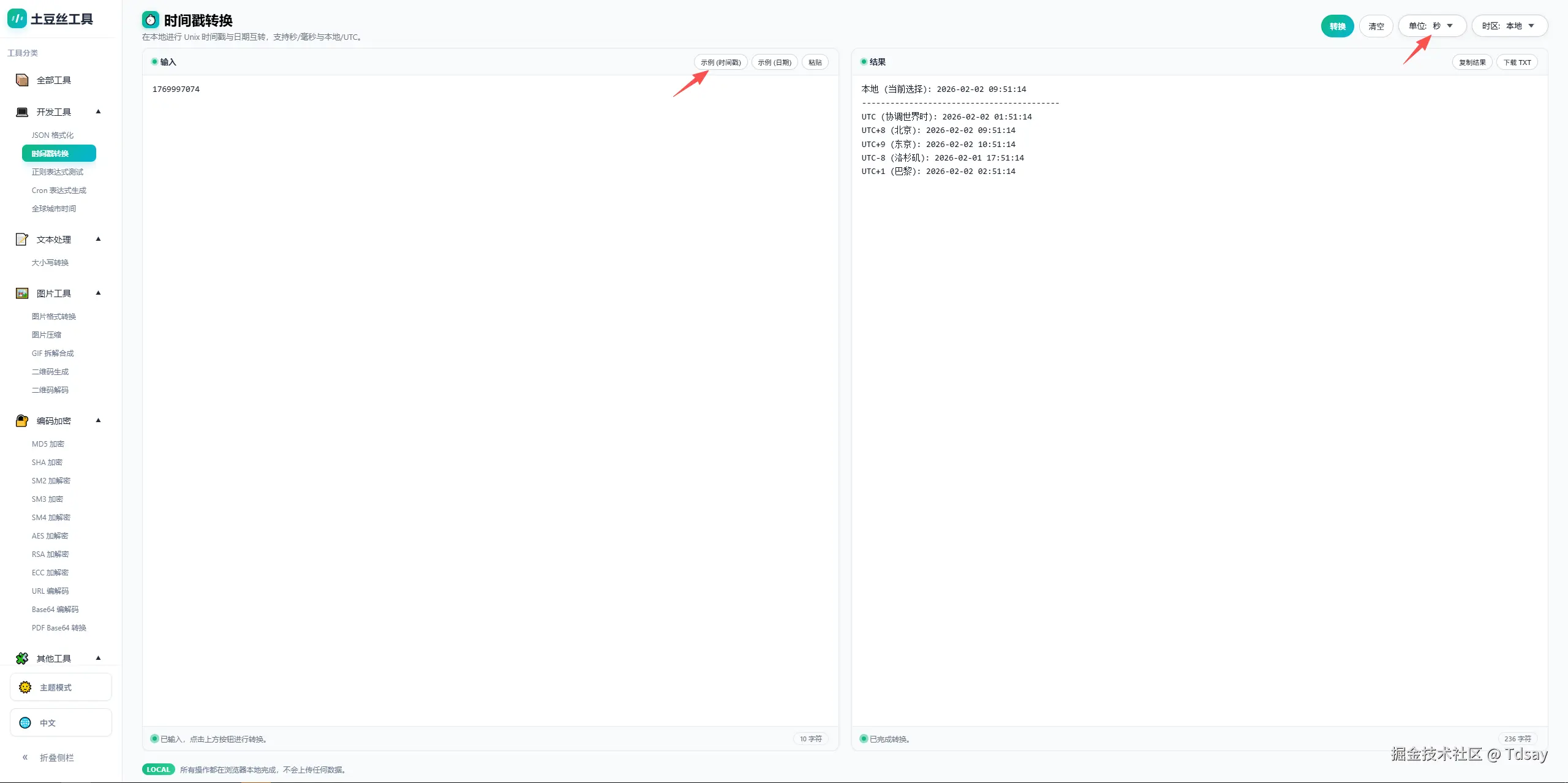
Task: Click the globe icon for 中文 language
Action: (x=25, y=723)
